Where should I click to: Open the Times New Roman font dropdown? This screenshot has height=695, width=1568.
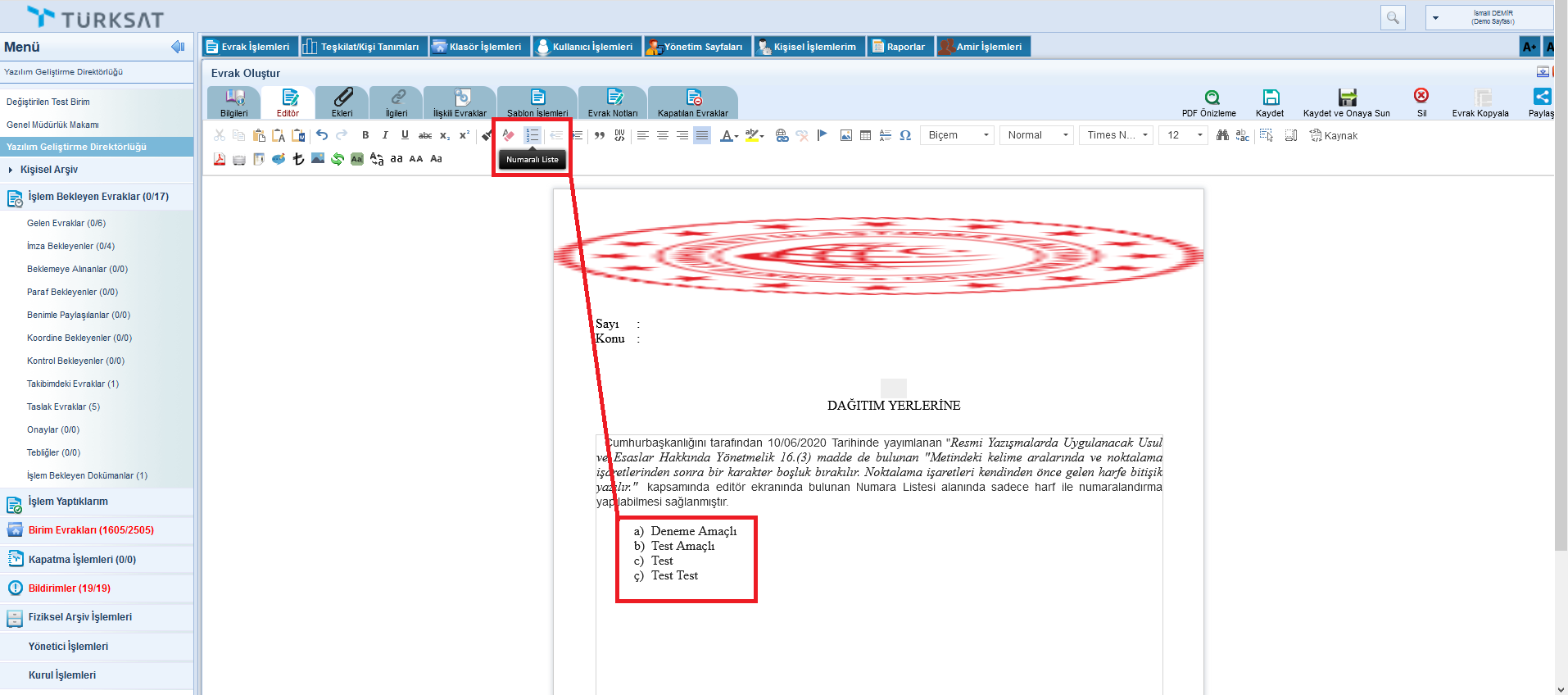click(1117, 135)
